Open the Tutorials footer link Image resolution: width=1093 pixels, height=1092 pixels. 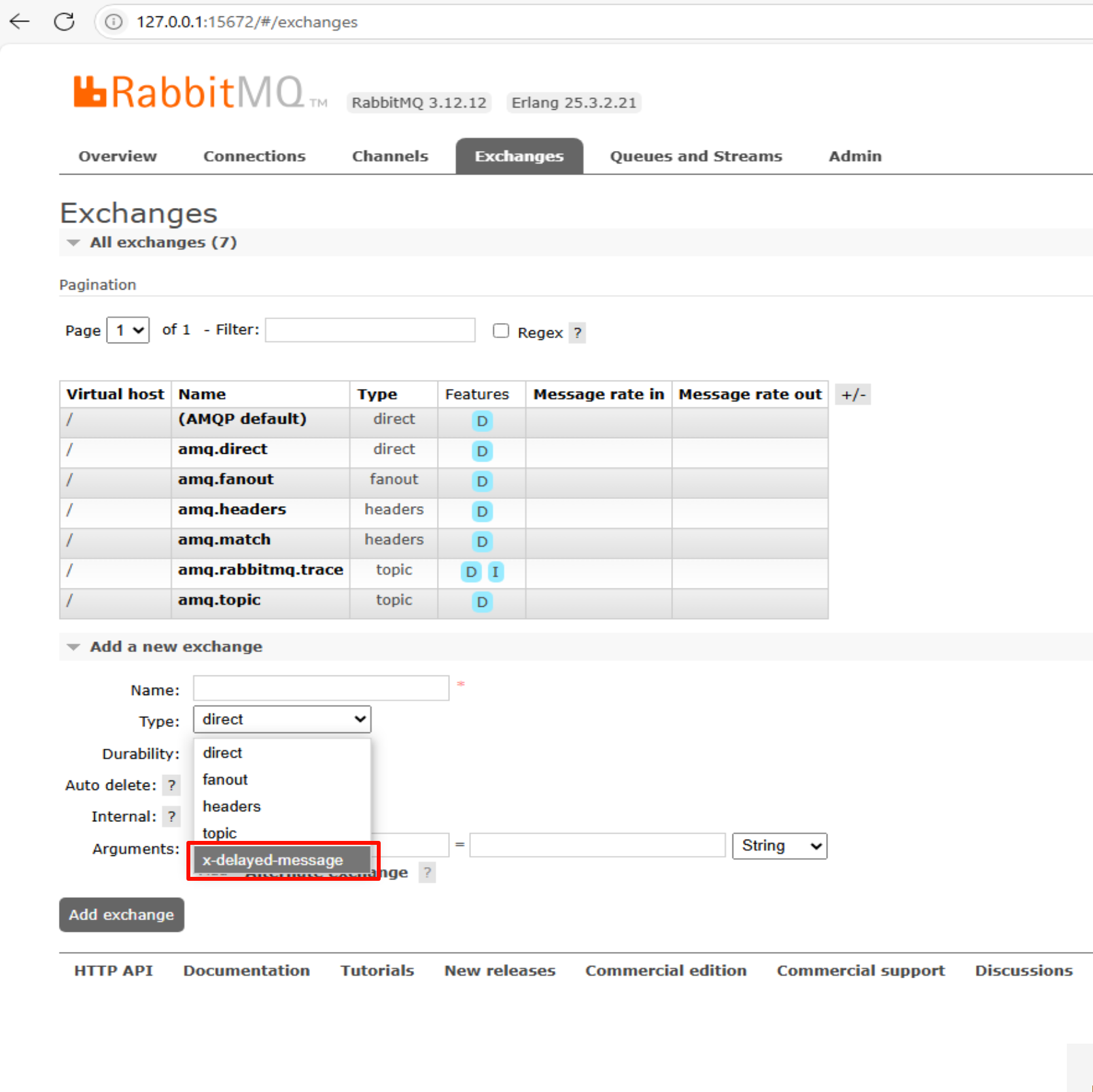coord(377,970)
